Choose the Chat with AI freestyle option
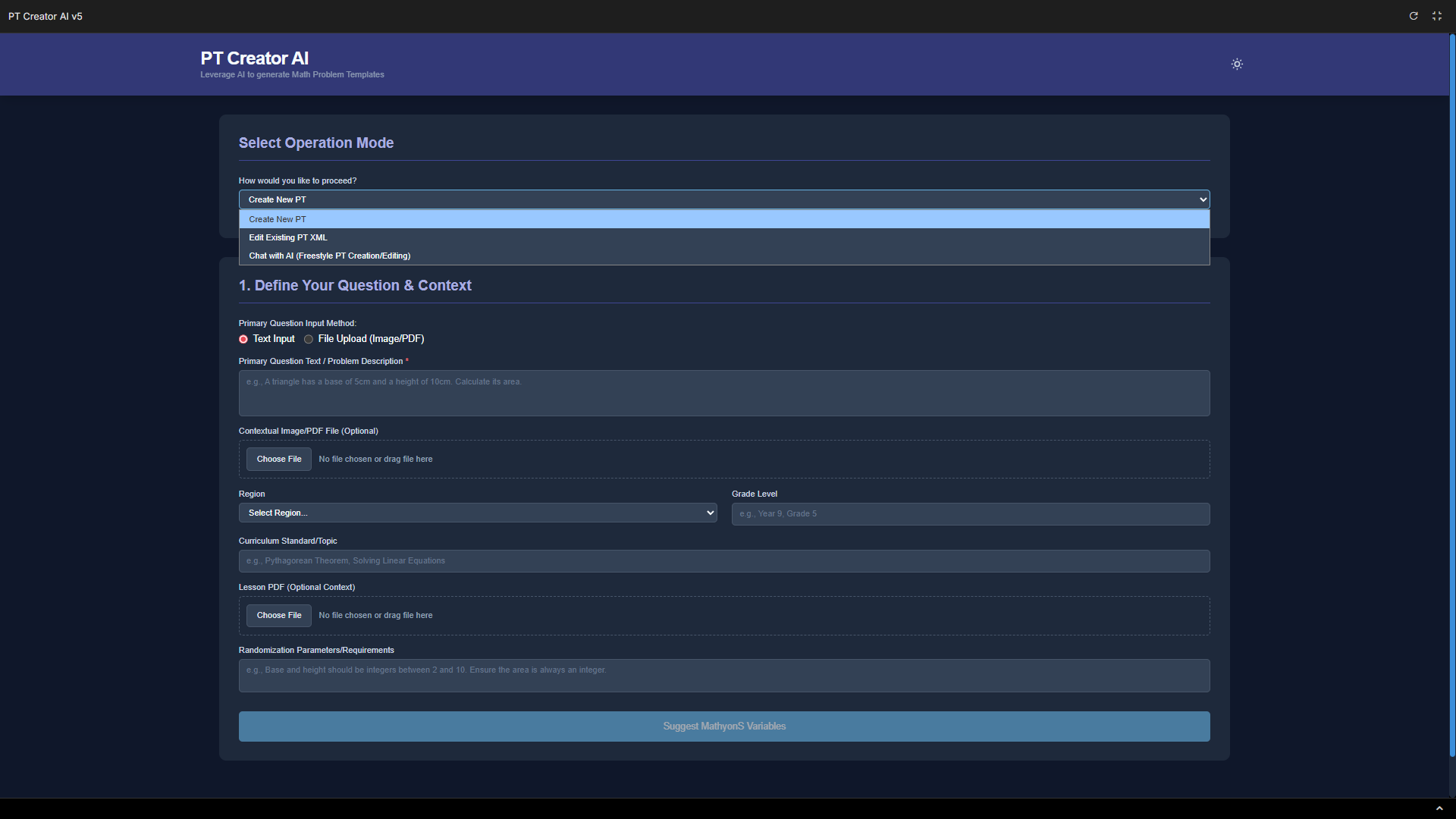The height and width of the screenshot is (819, 1456). click(724, 256)
